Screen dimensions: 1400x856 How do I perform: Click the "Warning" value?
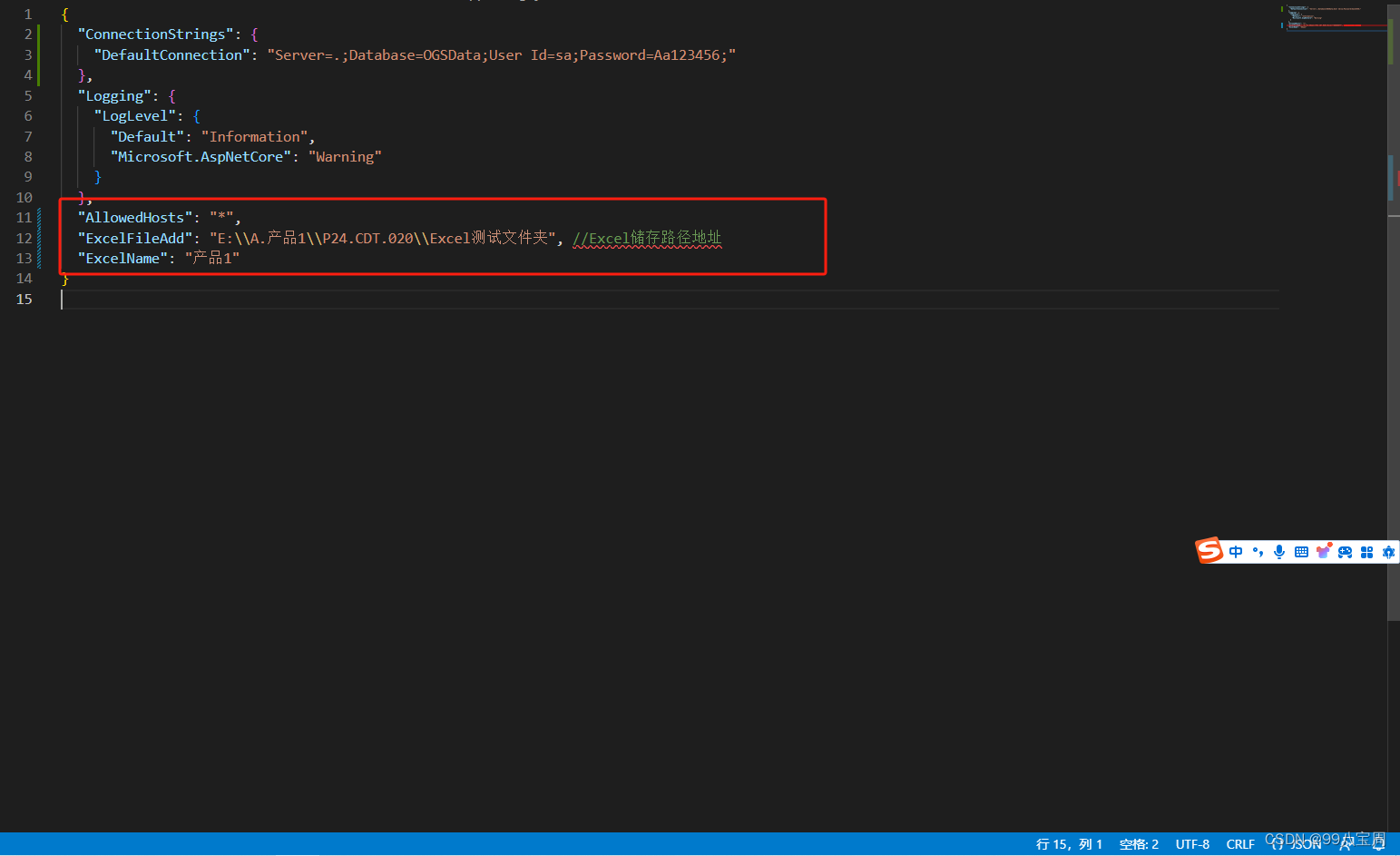coord(345,157)
